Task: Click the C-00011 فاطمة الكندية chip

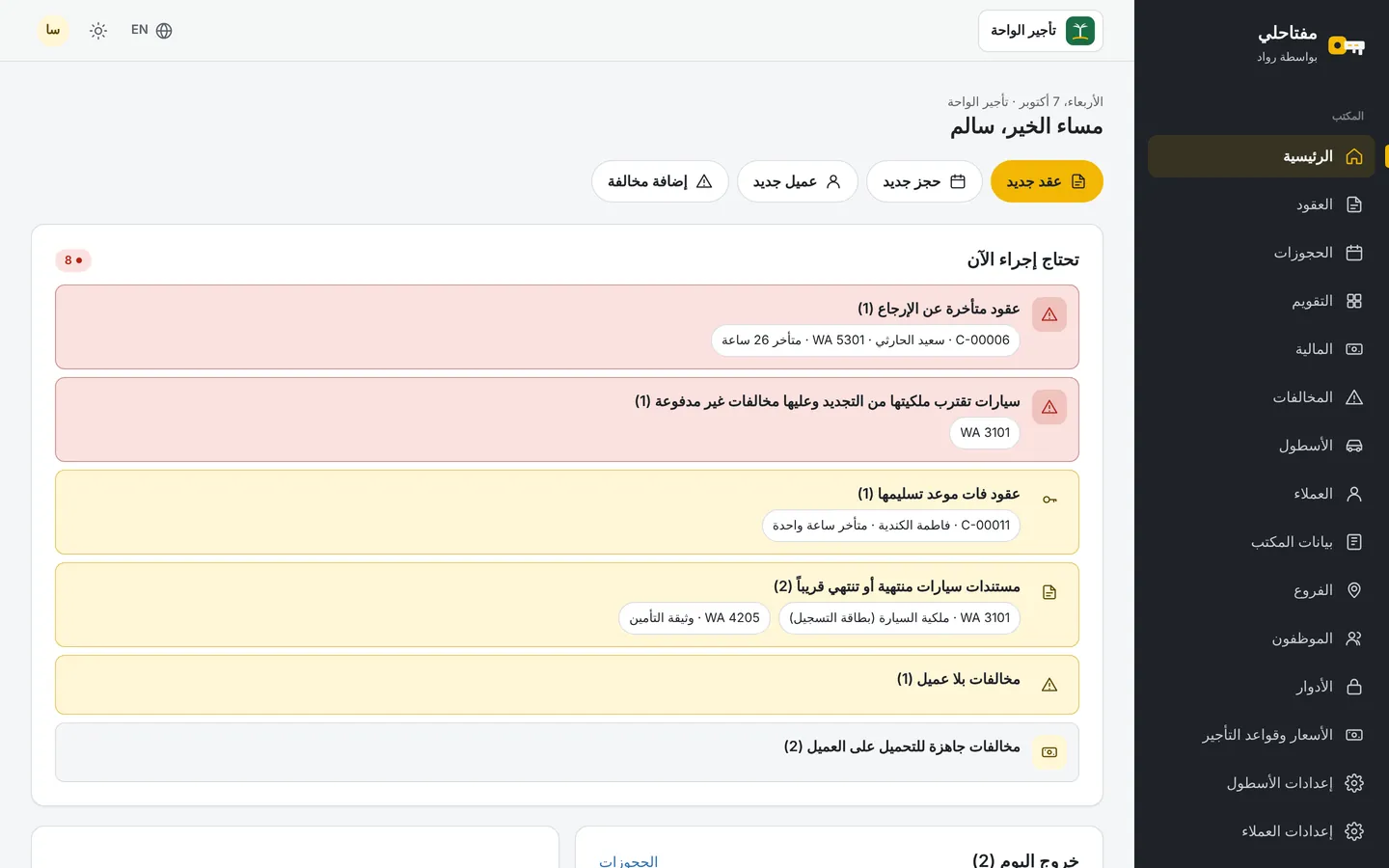Action: 891,526
